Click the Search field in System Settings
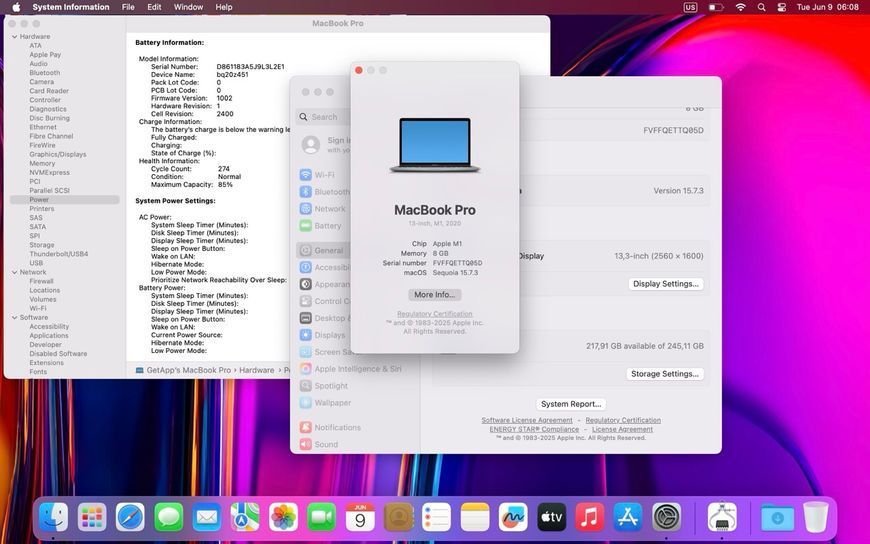 (x=324, y=117)
